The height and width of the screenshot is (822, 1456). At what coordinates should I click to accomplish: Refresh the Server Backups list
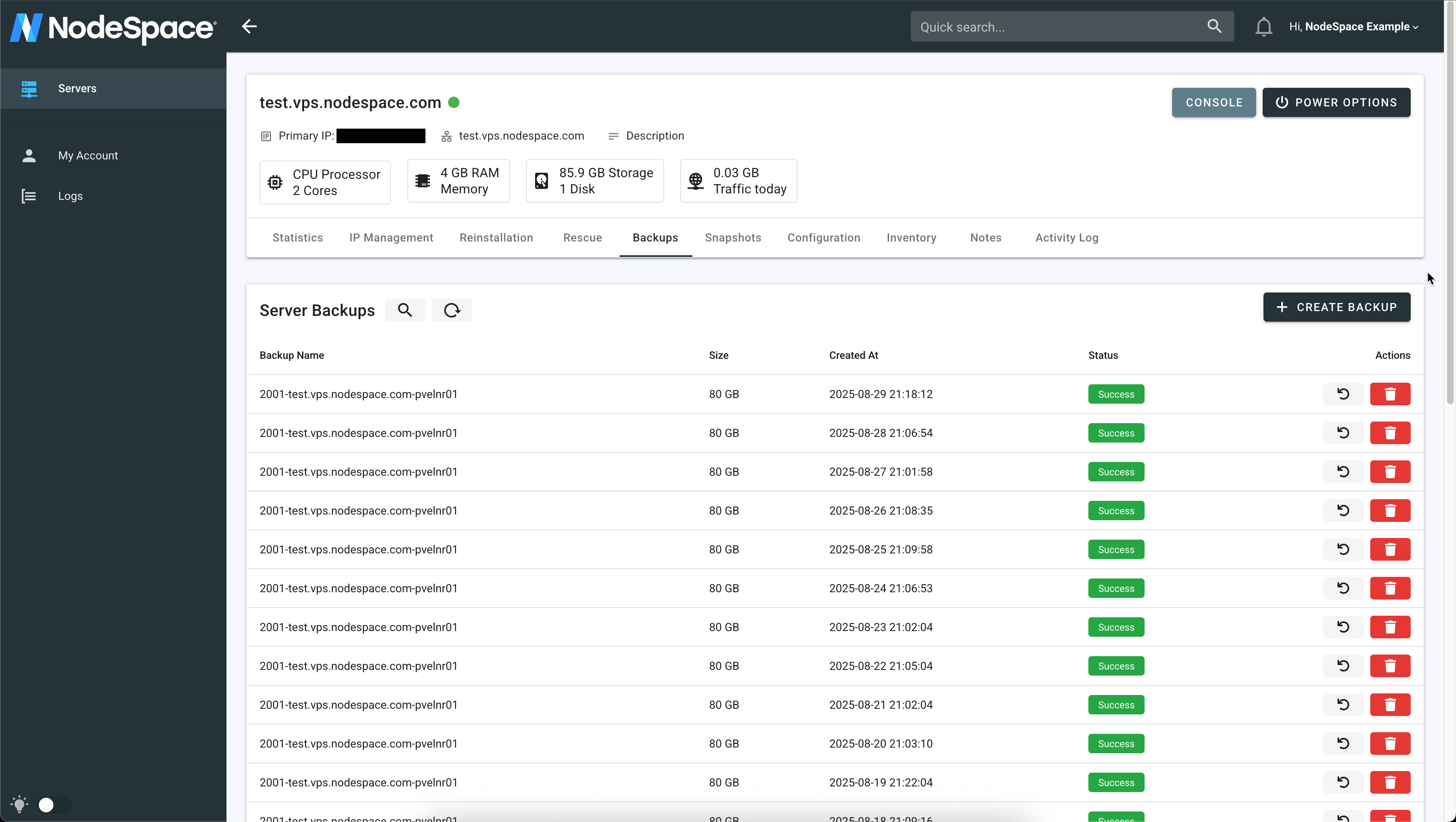click(452, 310)
